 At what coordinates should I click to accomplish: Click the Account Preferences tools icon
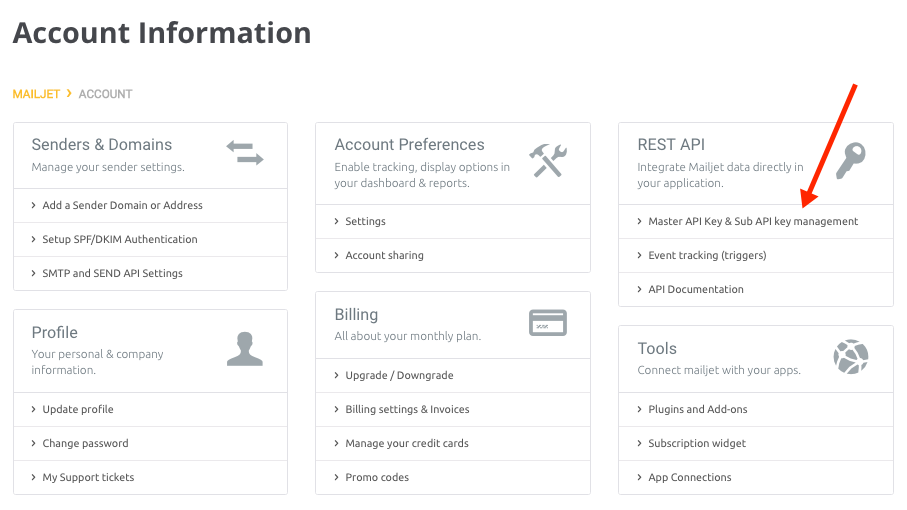(x=548, y=160)
